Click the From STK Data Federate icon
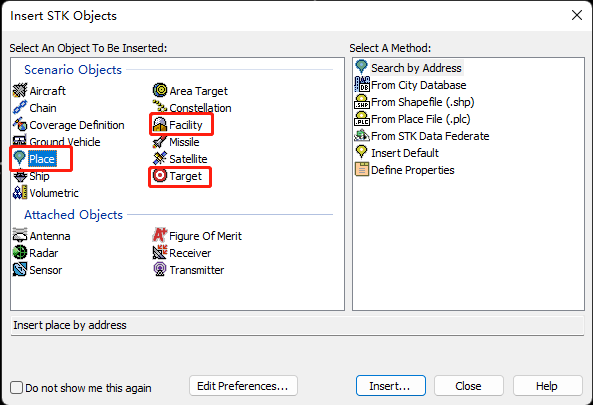Viewport: 593px width, 405px height. pos(362,135)
